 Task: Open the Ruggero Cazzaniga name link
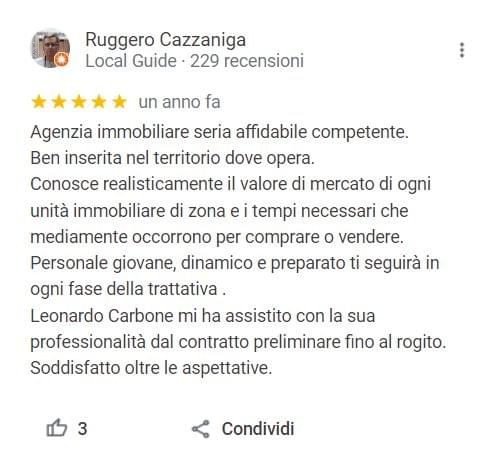(x=166, y=40)
